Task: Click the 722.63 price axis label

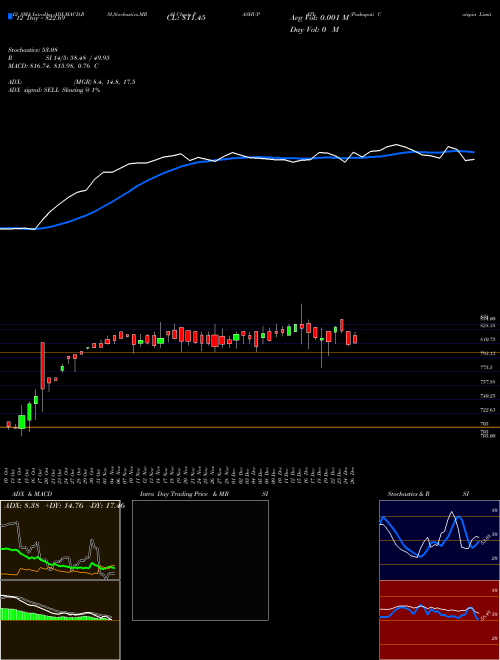Action: pos(487,410)
